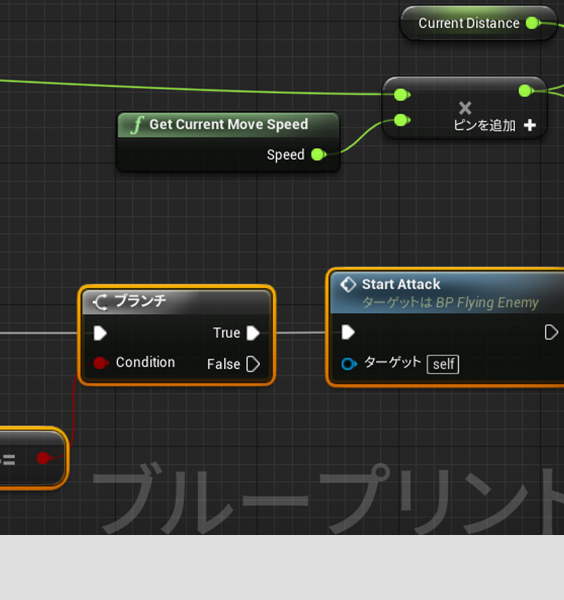Click Start Attack execution output pin
The height and width of the screenshot is (600, 564).
(x=551, y=332)
